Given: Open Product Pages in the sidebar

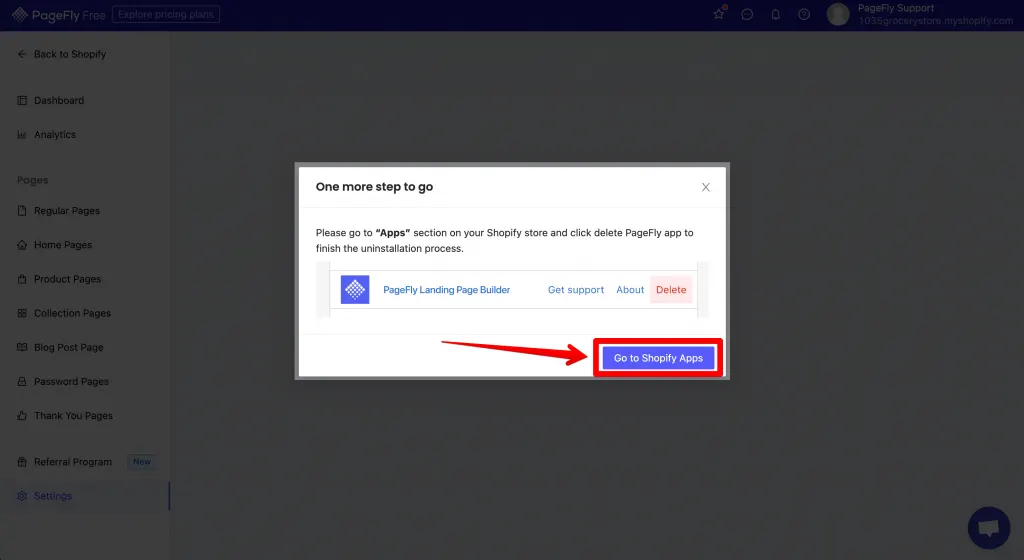Looking at the screenshot, I should (x=67, y=279).
